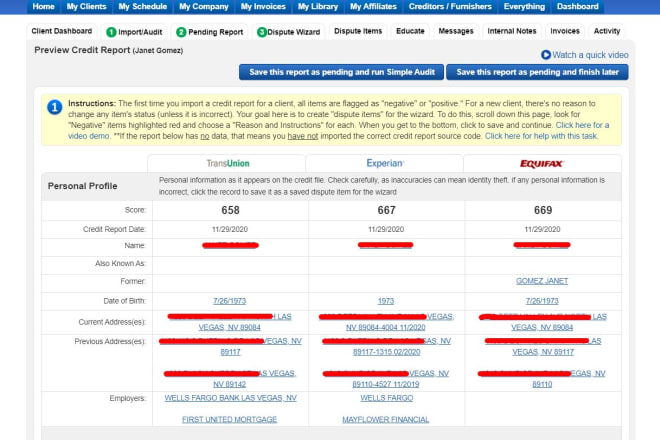Switch to the Client Dashboard tab

(x=62, y=31)
